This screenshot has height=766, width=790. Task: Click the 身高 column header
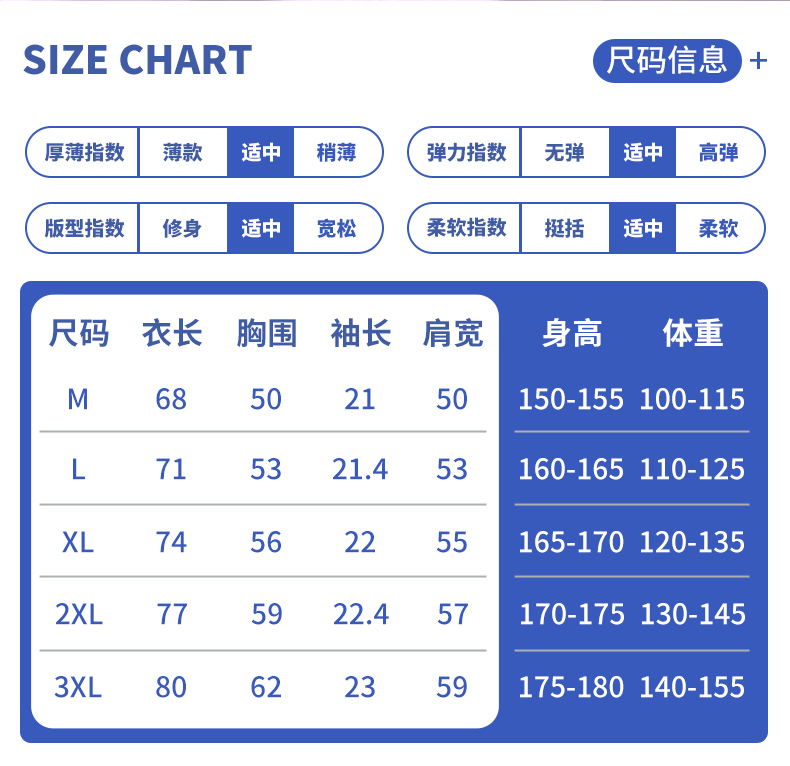(572, 333)
